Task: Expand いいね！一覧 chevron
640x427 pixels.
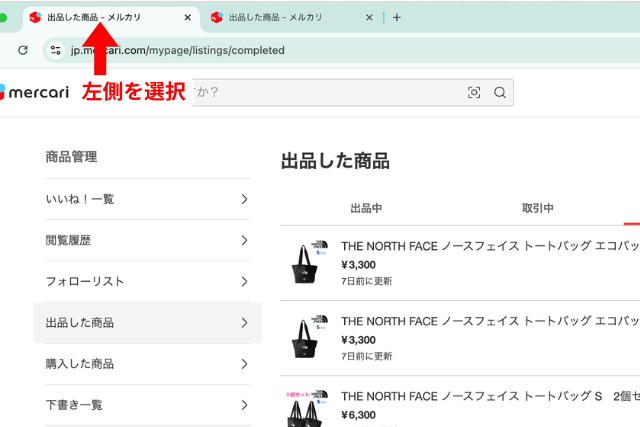Action: tap(244, 199)
